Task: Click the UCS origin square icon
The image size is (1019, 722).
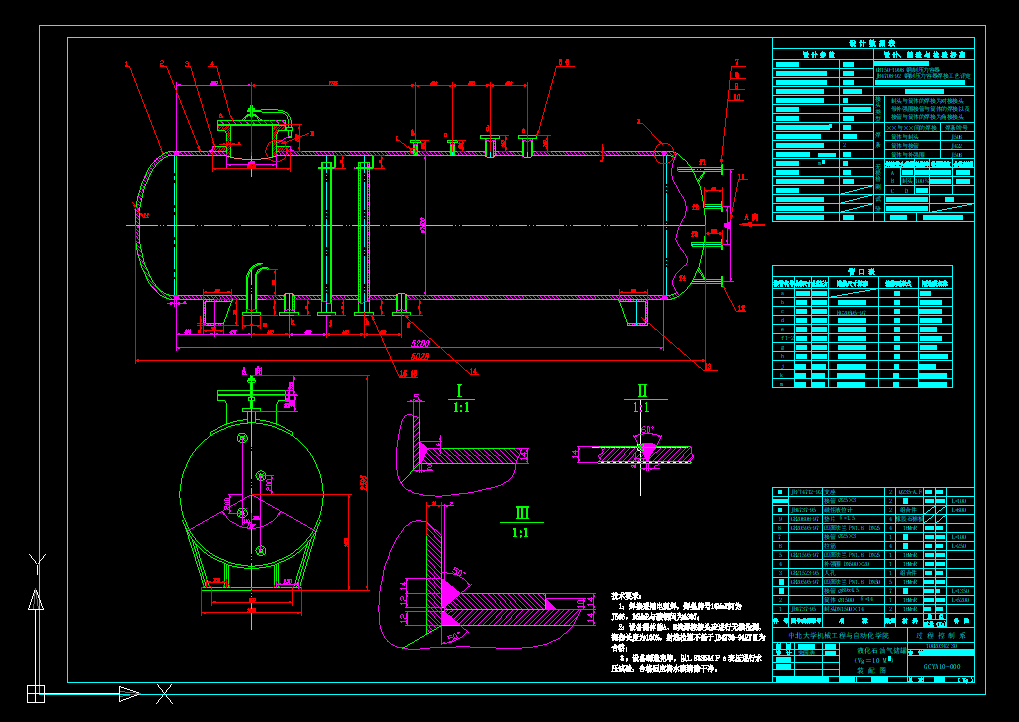Action: pyautogui.click(x=36, y=692)
